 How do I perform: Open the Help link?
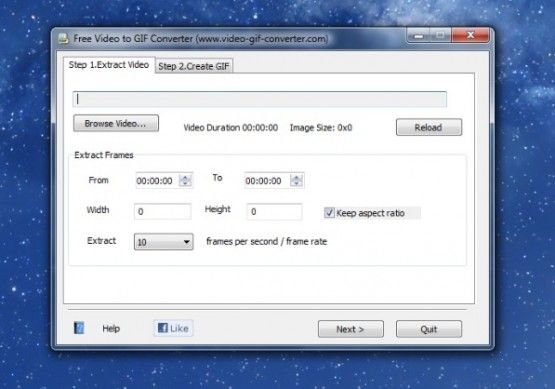pos(111,328)
